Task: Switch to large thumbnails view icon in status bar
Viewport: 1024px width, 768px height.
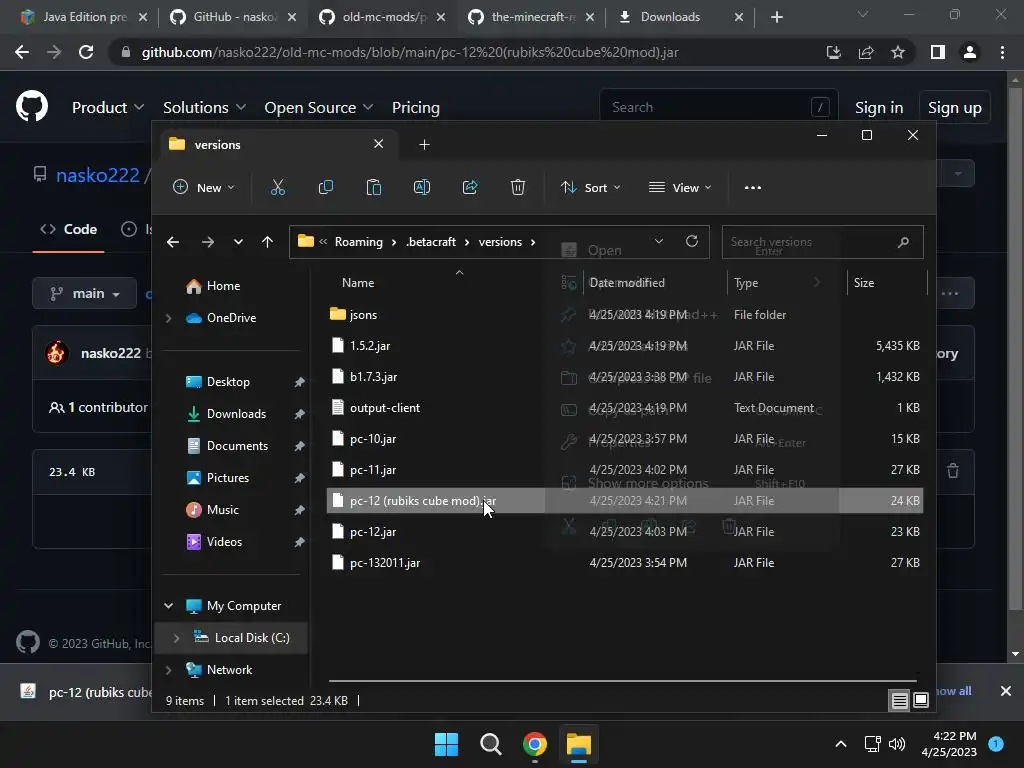Action: pos(921,701)
